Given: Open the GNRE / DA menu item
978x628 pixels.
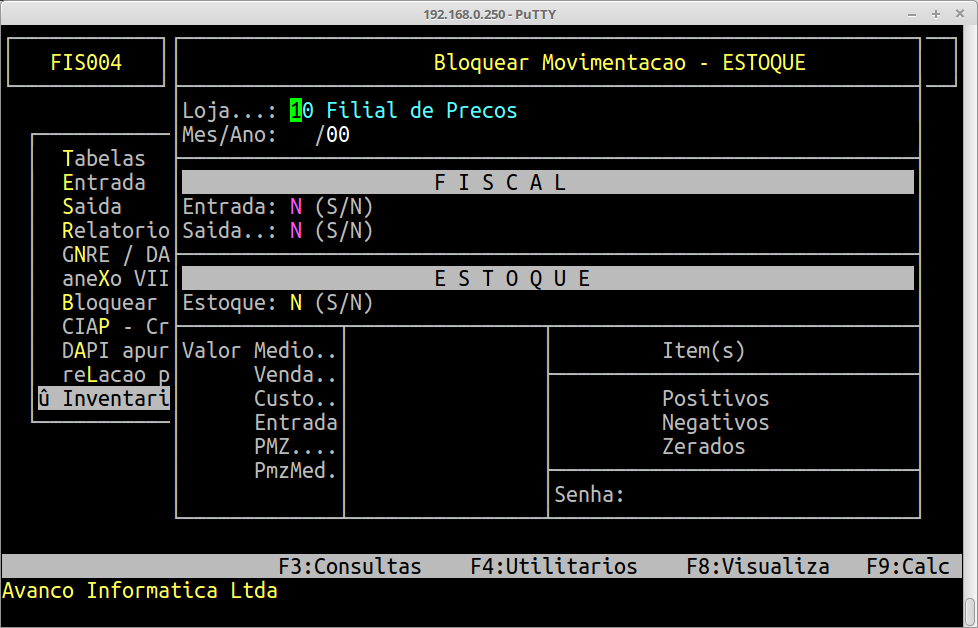Looking at the screenshot, I should coord(115,254).
